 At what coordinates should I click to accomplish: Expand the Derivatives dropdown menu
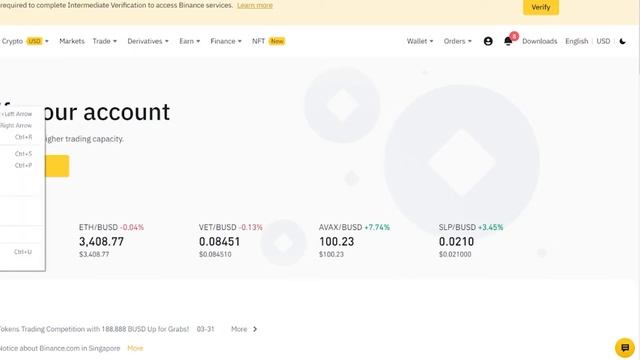click(x=148, y=41)
